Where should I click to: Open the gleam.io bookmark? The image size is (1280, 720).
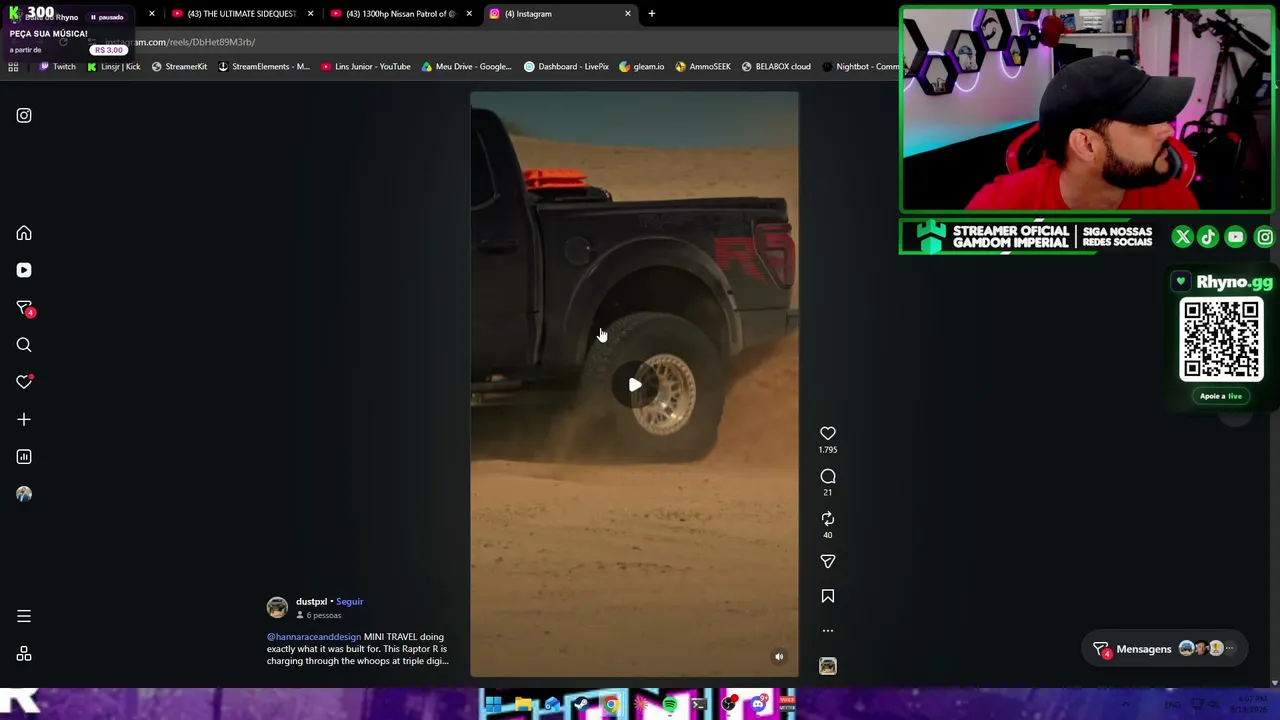click(642, 67)
